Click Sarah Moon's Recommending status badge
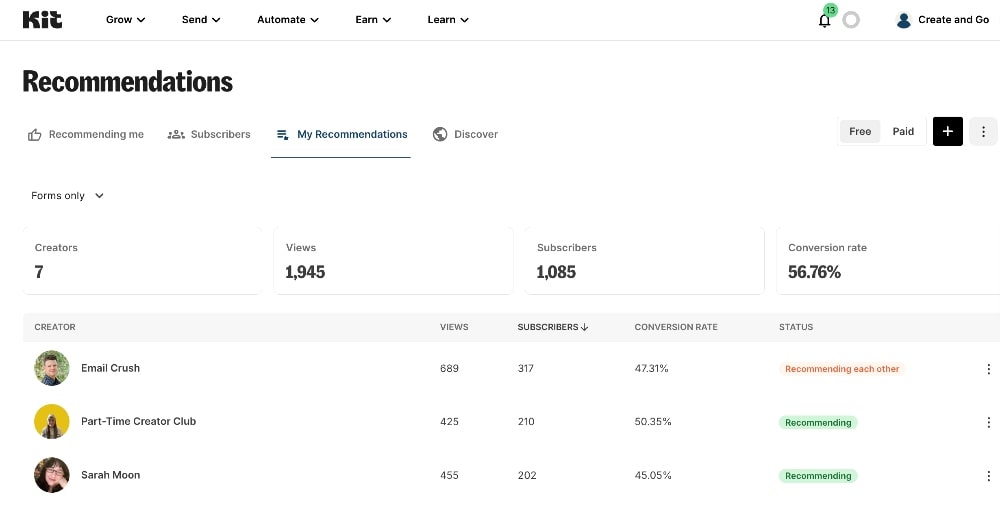Screen dimensions: 1000x509 [818, 476]
